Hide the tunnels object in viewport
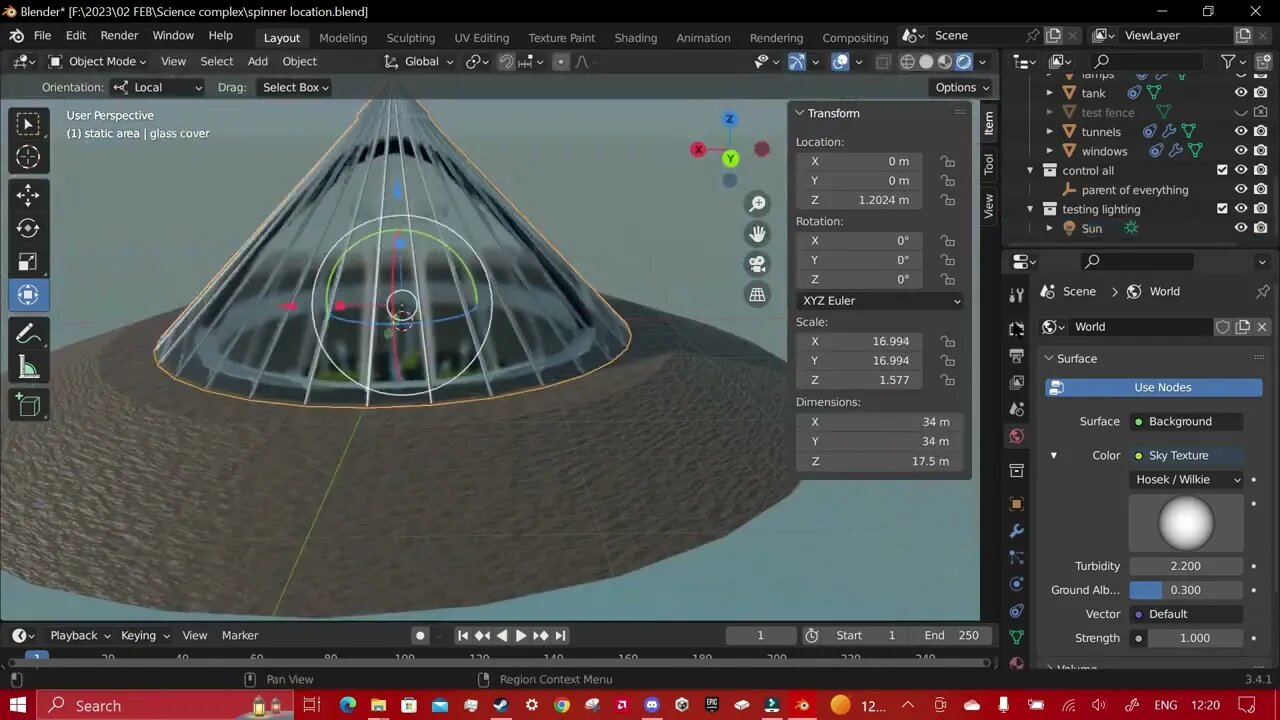The width and height of the screenshot is (1280, 720). (1240, 131)
